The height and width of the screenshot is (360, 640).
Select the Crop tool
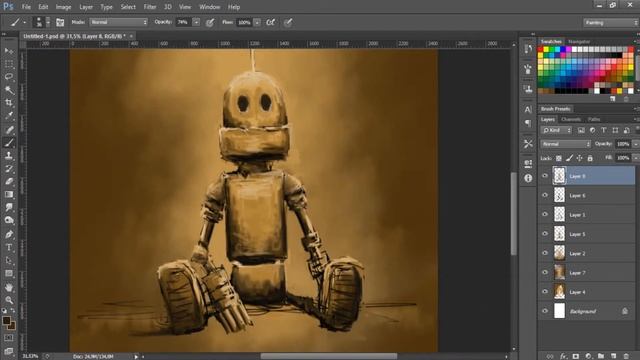click(x=9, y=103)
